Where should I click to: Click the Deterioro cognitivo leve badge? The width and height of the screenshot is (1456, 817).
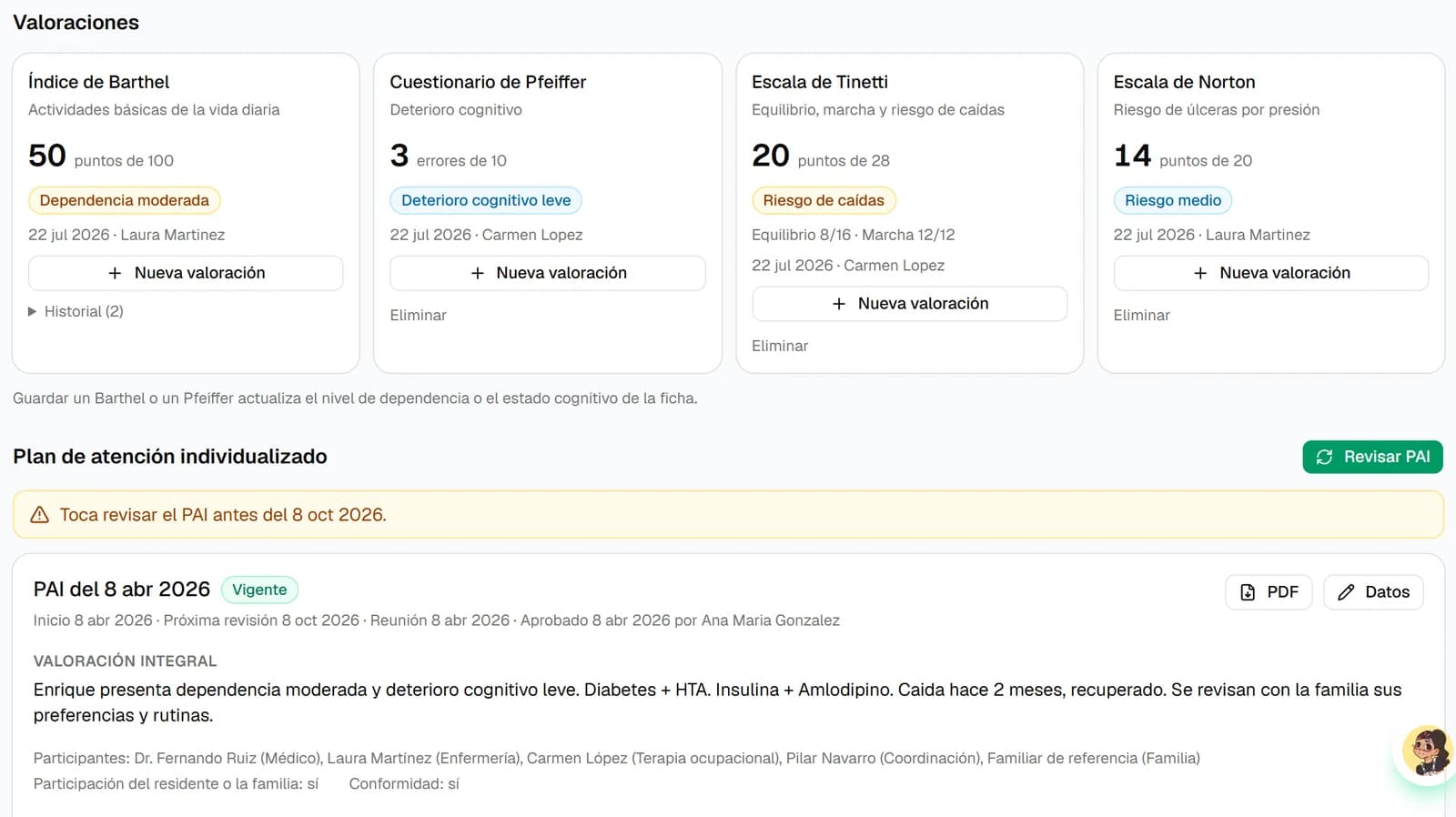click(486, 200)
